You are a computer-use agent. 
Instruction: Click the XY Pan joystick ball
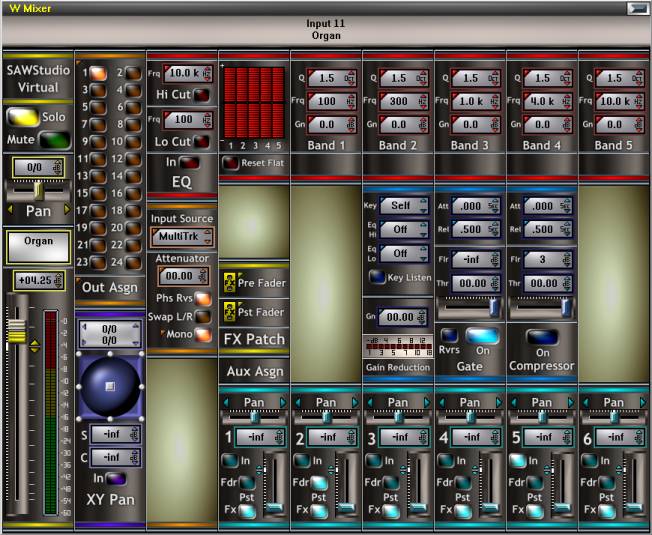(x=110, y=385)
